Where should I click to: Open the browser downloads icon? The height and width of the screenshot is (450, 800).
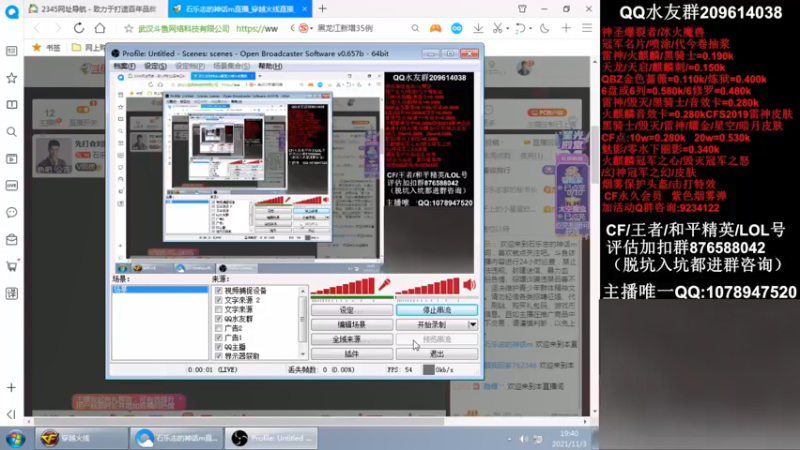(478, 29)
